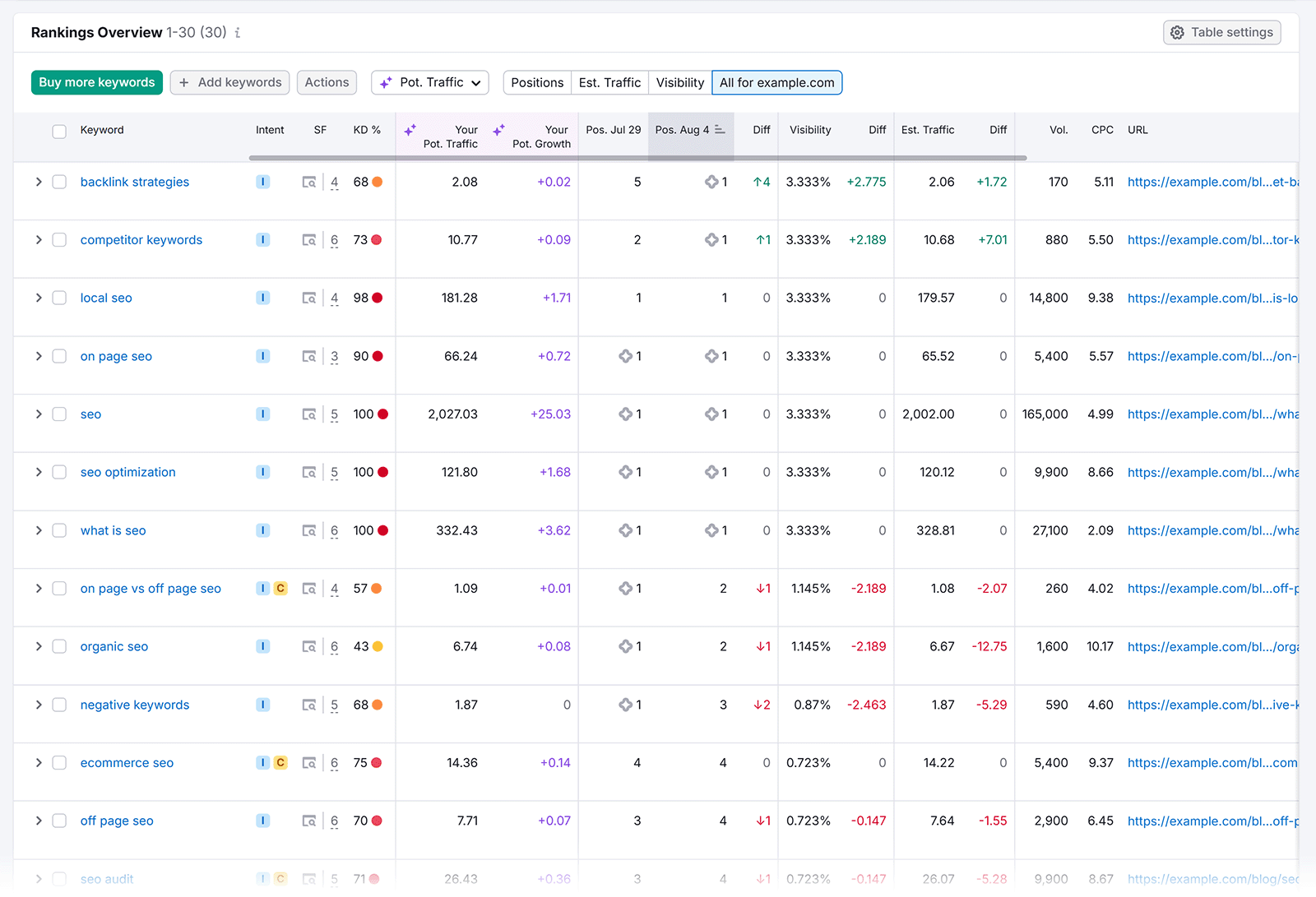Switch to the Visibility tab
1316x897 pixels.
679,82
